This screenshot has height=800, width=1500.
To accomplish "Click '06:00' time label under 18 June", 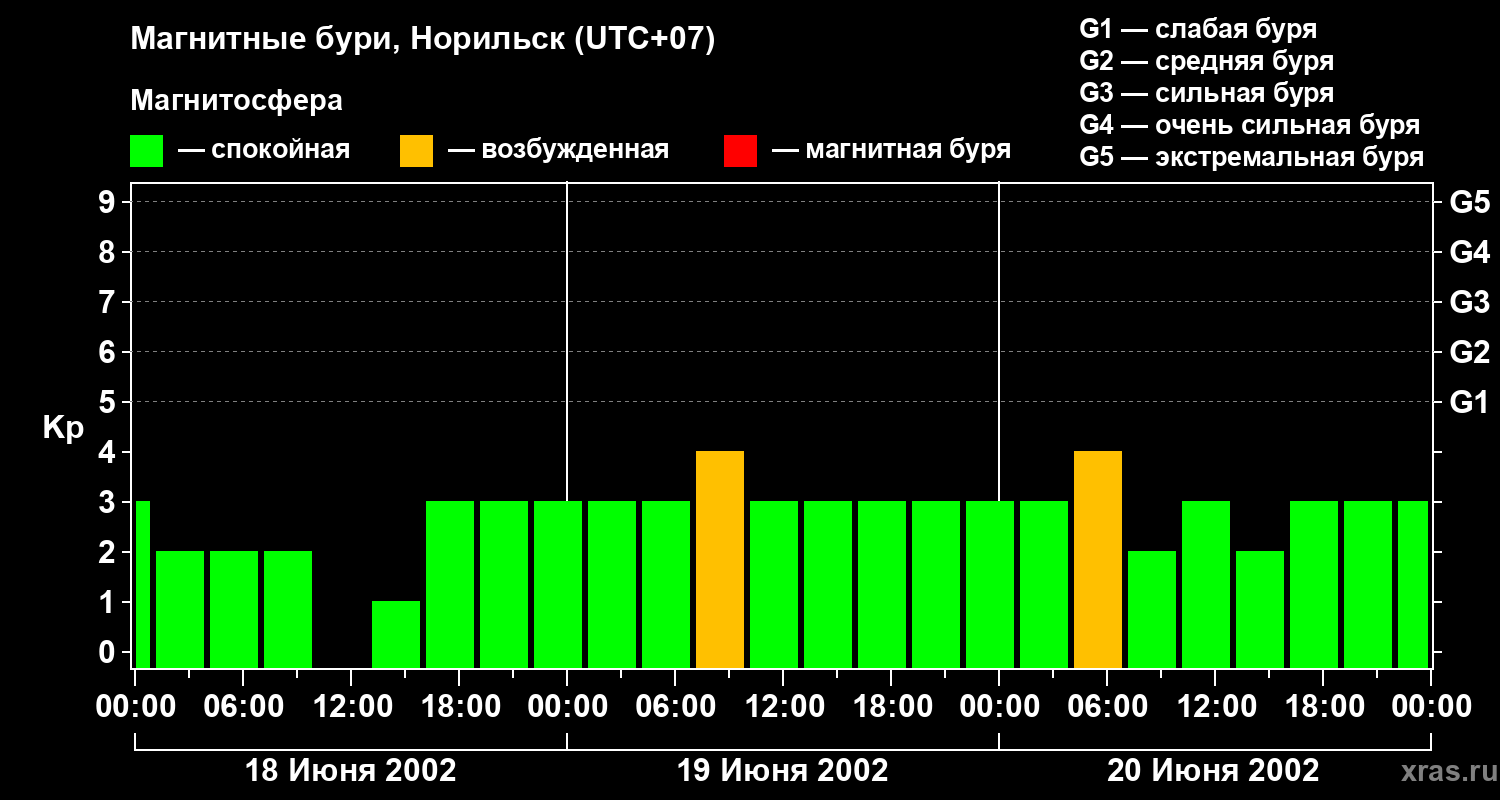I will (x=243, y=706).
